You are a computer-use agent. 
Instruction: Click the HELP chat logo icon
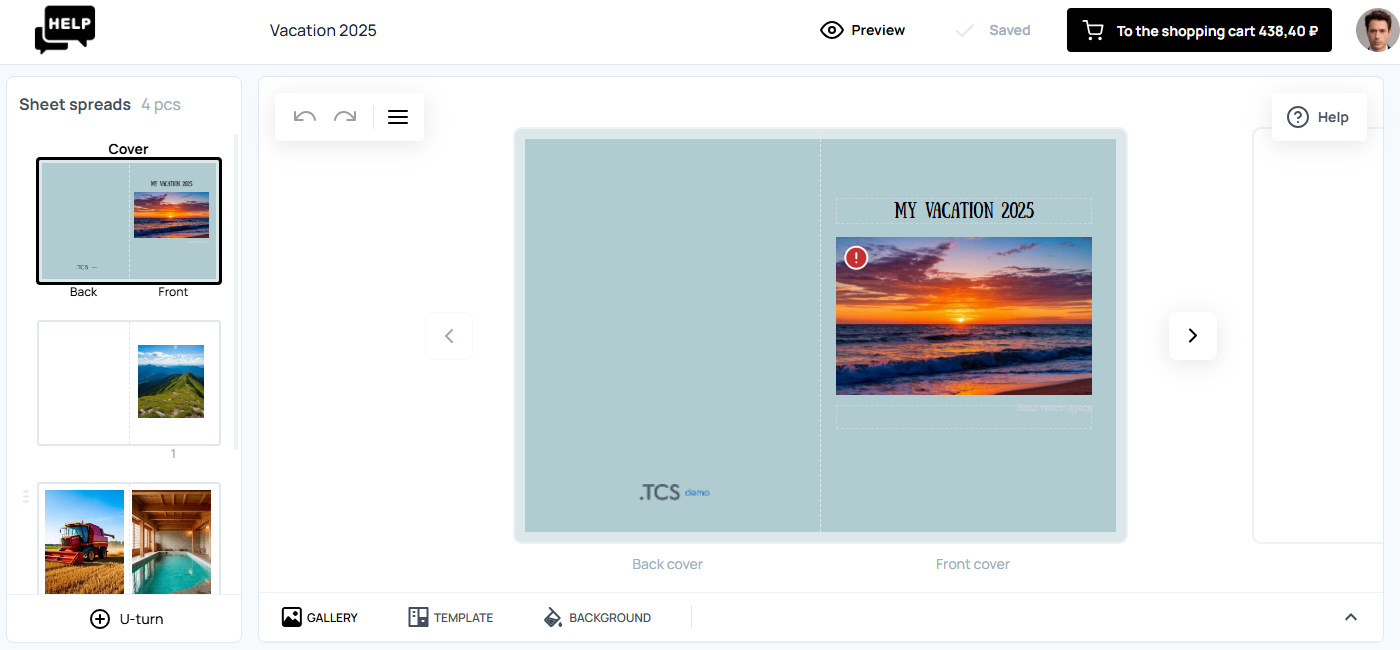[65, 29]
